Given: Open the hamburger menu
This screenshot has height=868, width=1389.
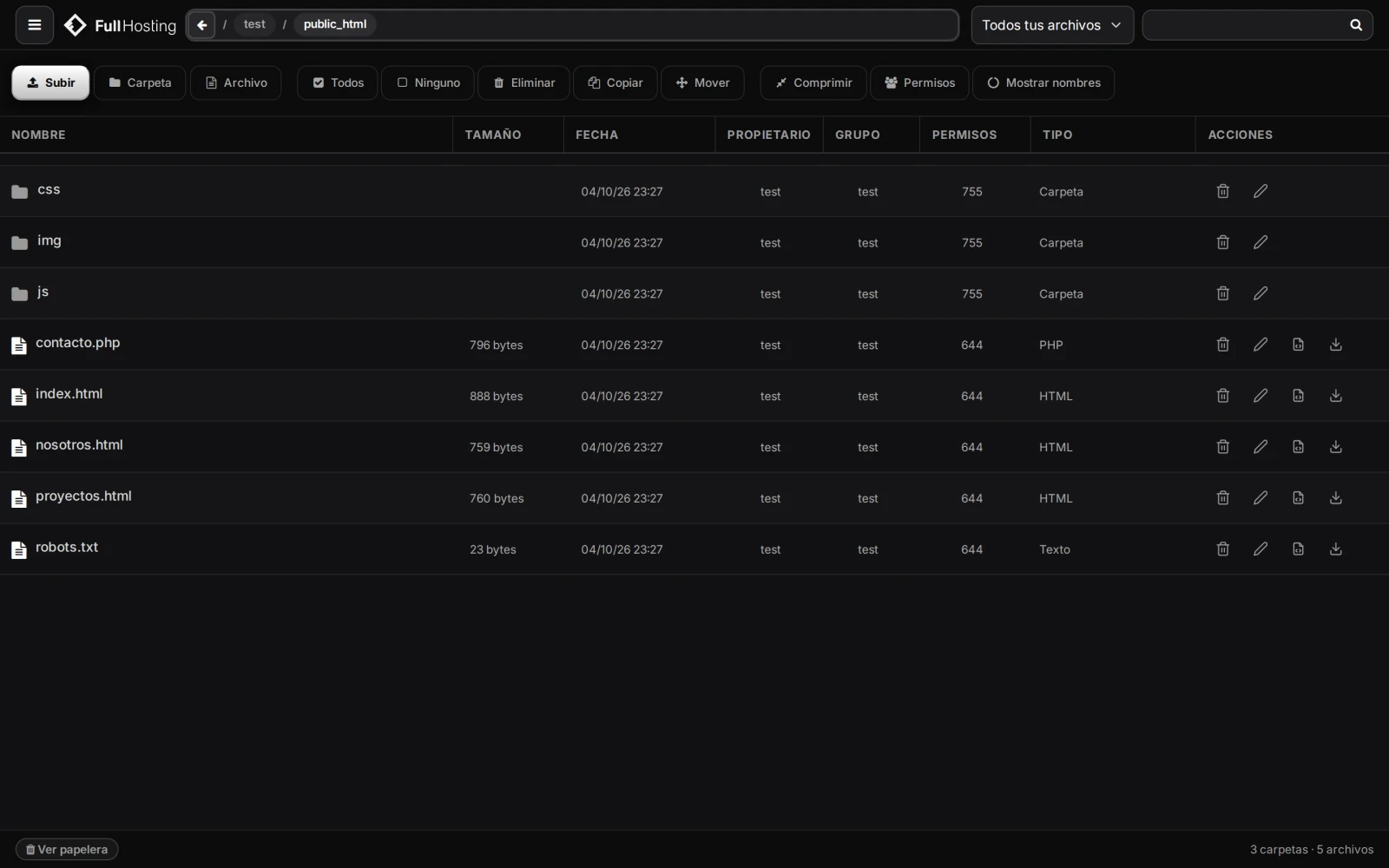Looking at the screenshot, I should 35,25.
